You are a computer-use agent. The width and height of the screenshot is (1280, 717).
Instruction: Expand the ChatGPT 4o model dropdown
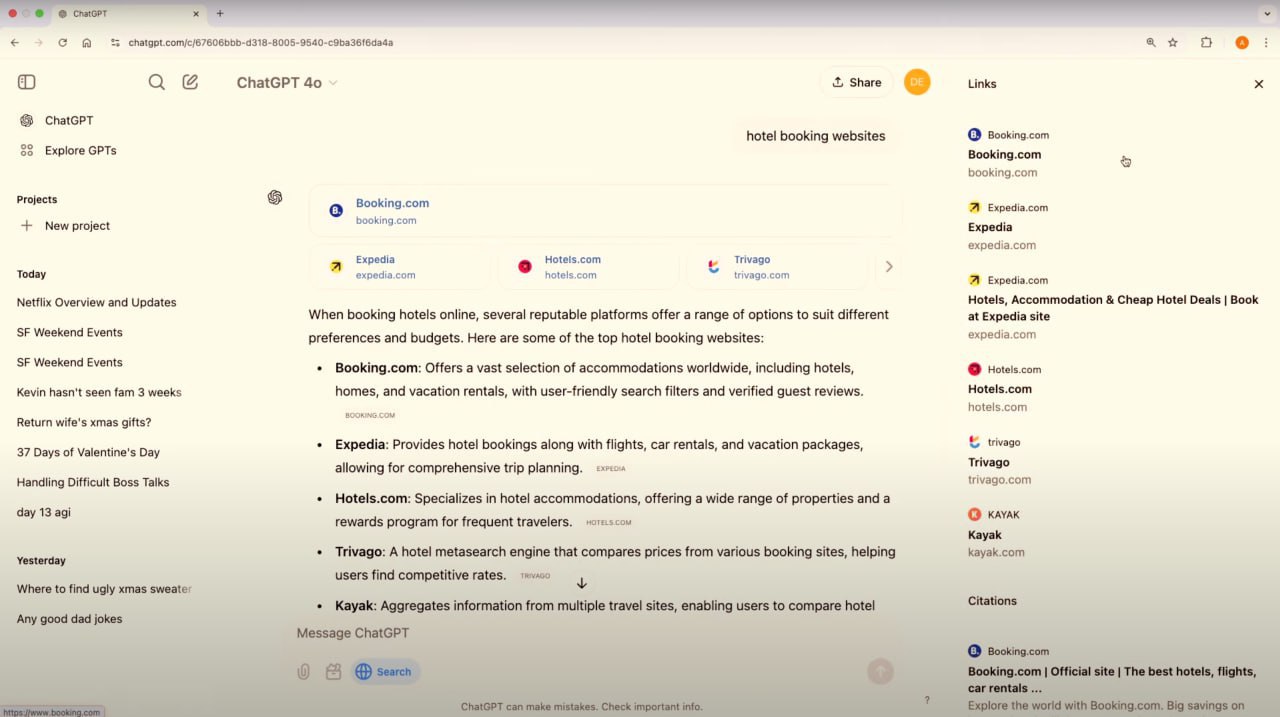coord(287,83)
